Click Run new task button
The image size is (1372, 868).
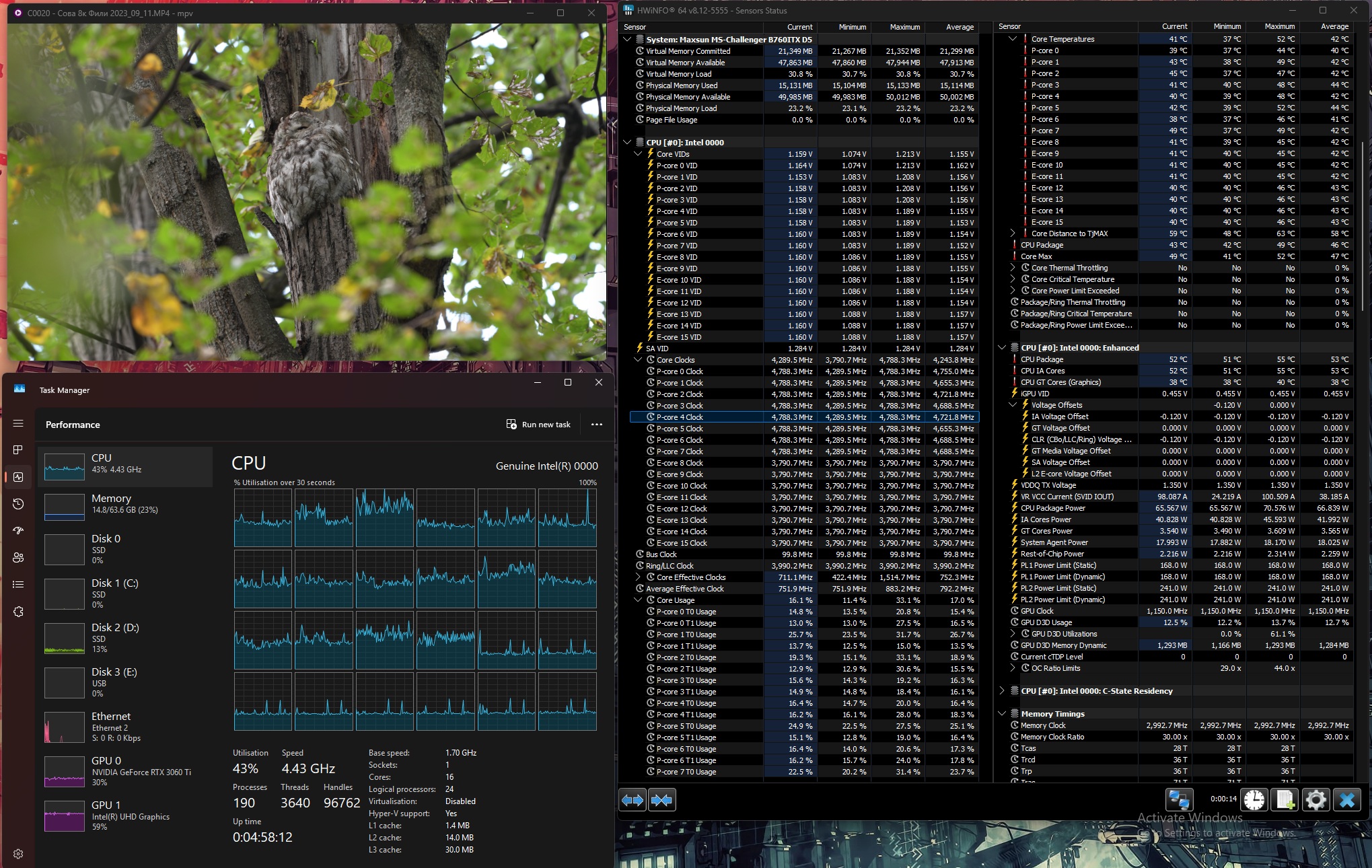(x=538, y=425)
